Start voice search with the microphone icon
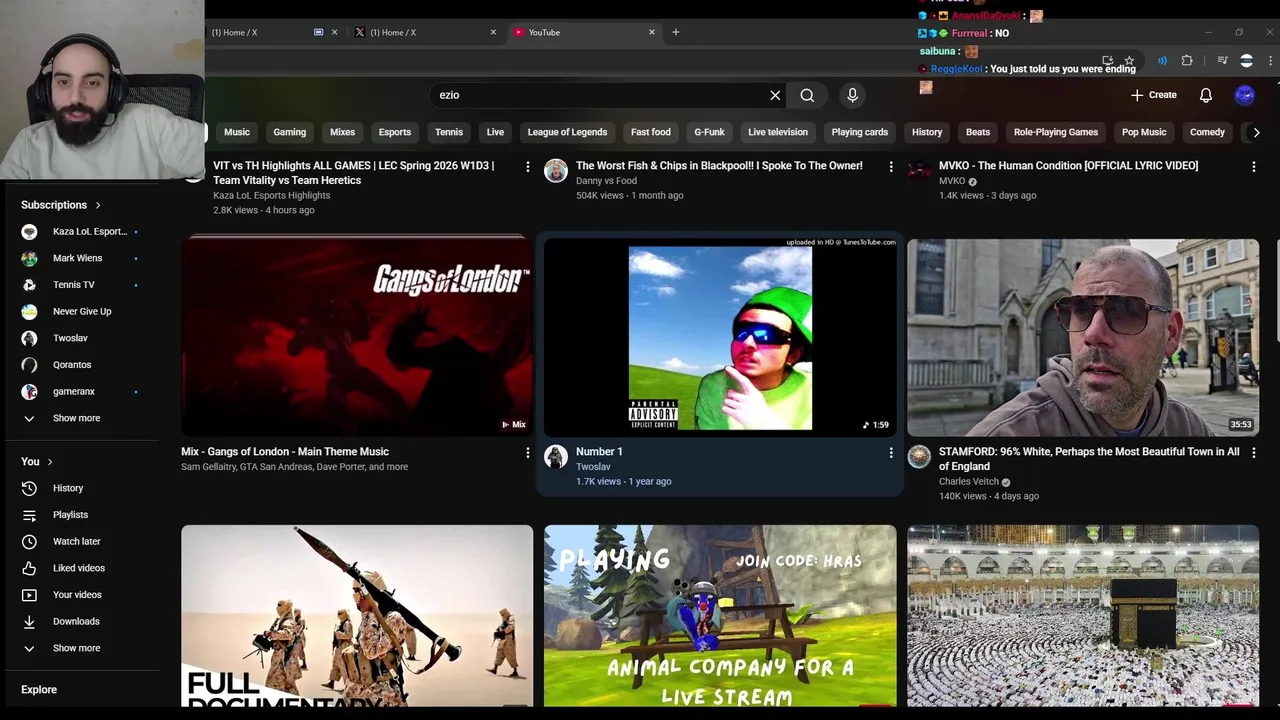The height and width of the screenshot is (720, 1280). 852,95
